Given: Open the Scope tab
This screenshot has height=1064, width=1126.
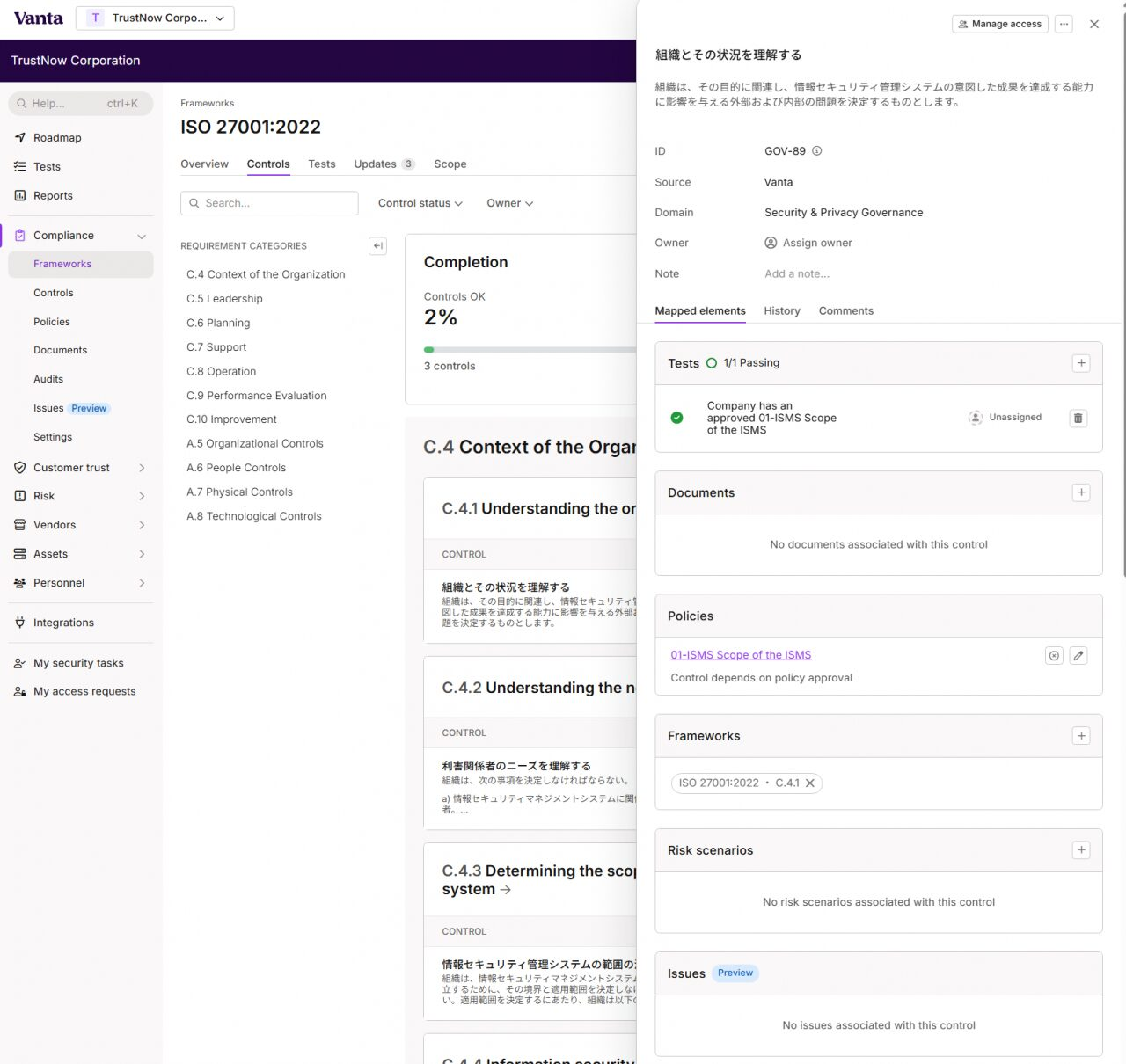Looking at the screenshot, I should pos(450,164).
